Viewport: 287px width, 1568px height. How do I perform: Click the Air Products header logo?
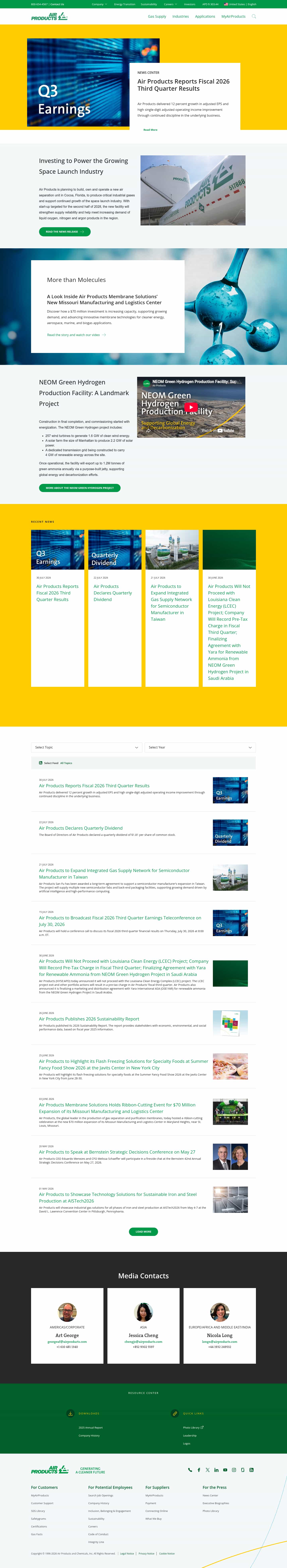click(49, 17)
